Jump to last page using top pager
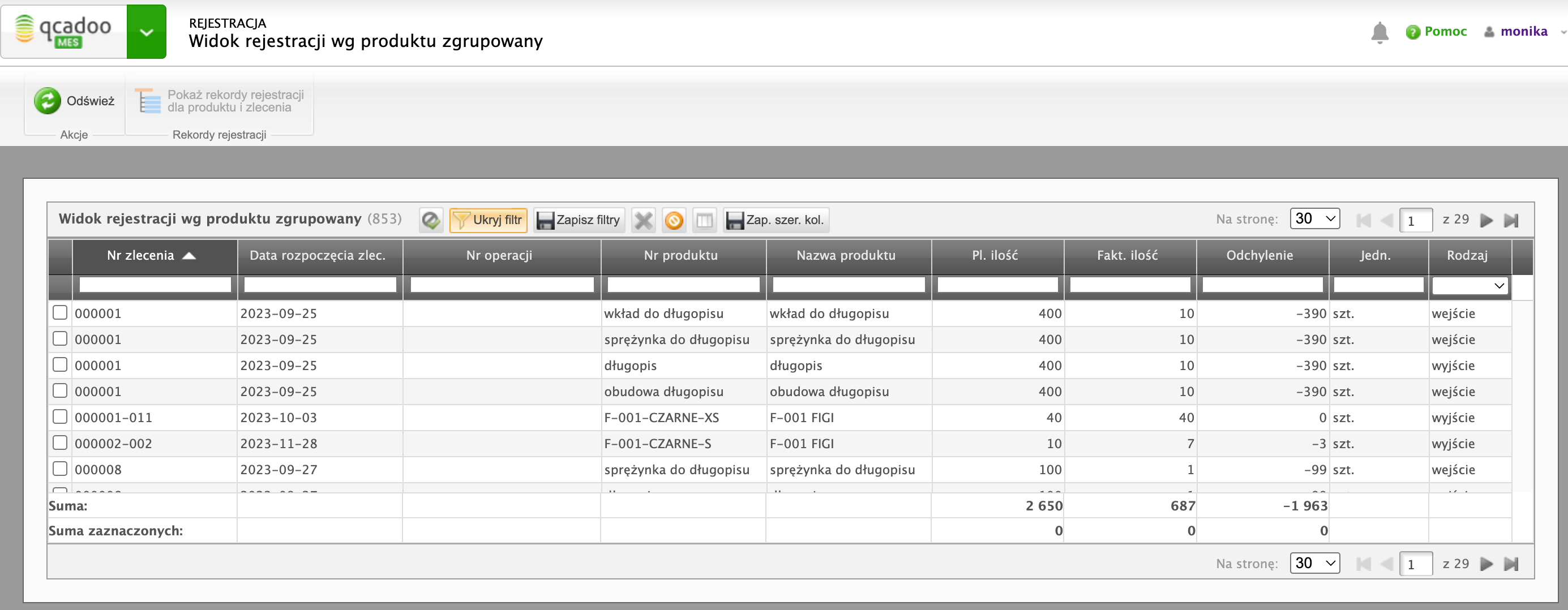 tap(1511, 220)
